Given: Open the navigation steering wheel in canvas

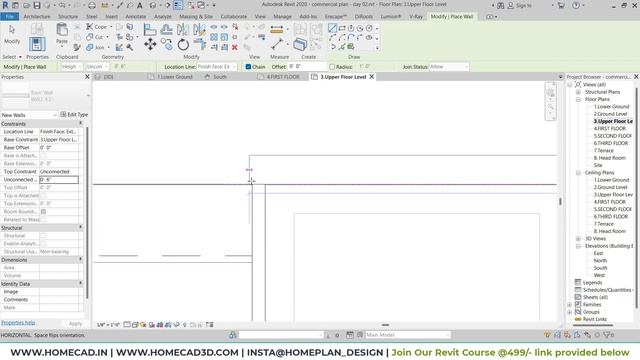Looking at the screenshot, I should coord(550,93).
